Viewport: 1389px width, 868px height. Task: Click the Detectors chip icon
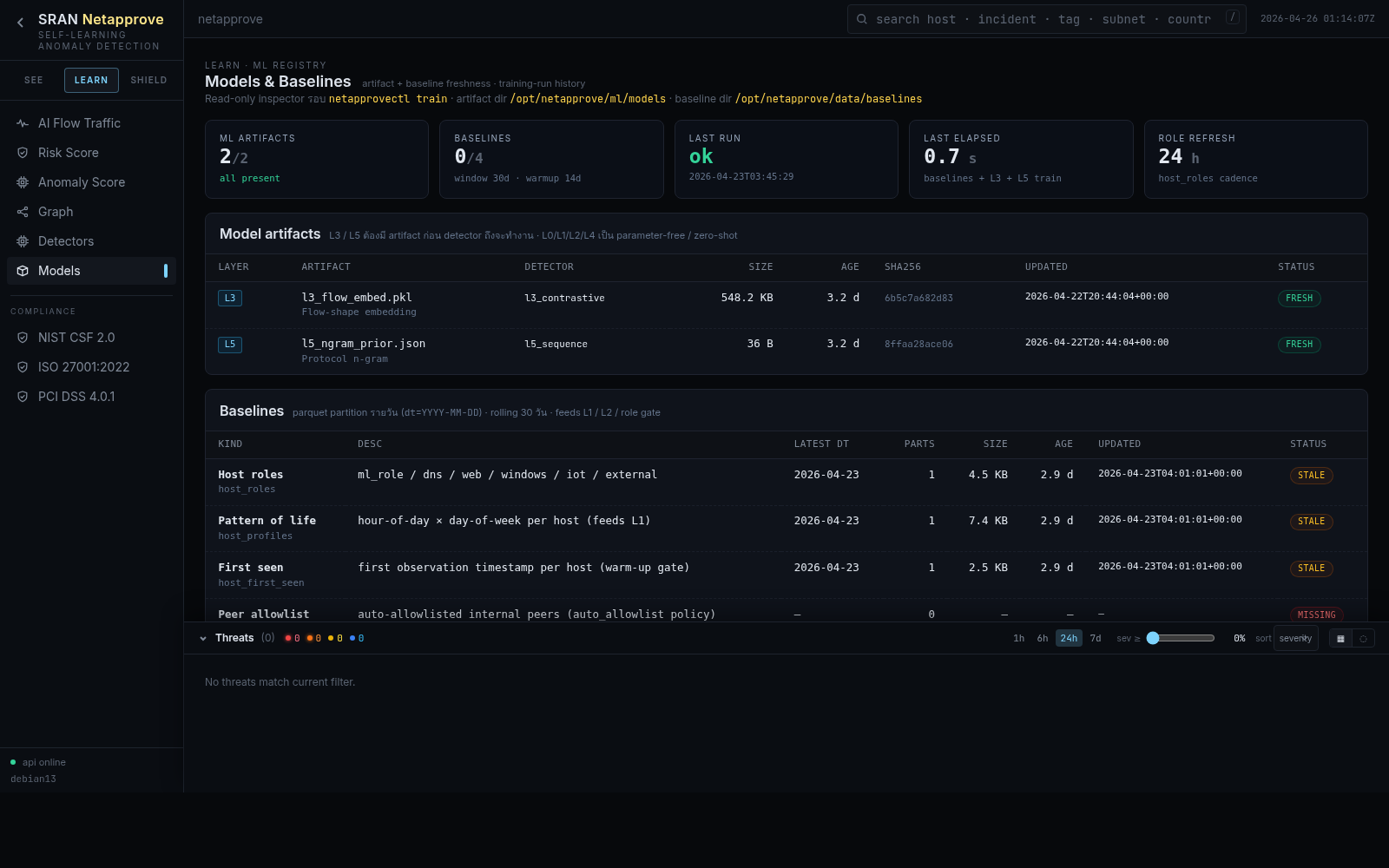click(x=23, y=241)
